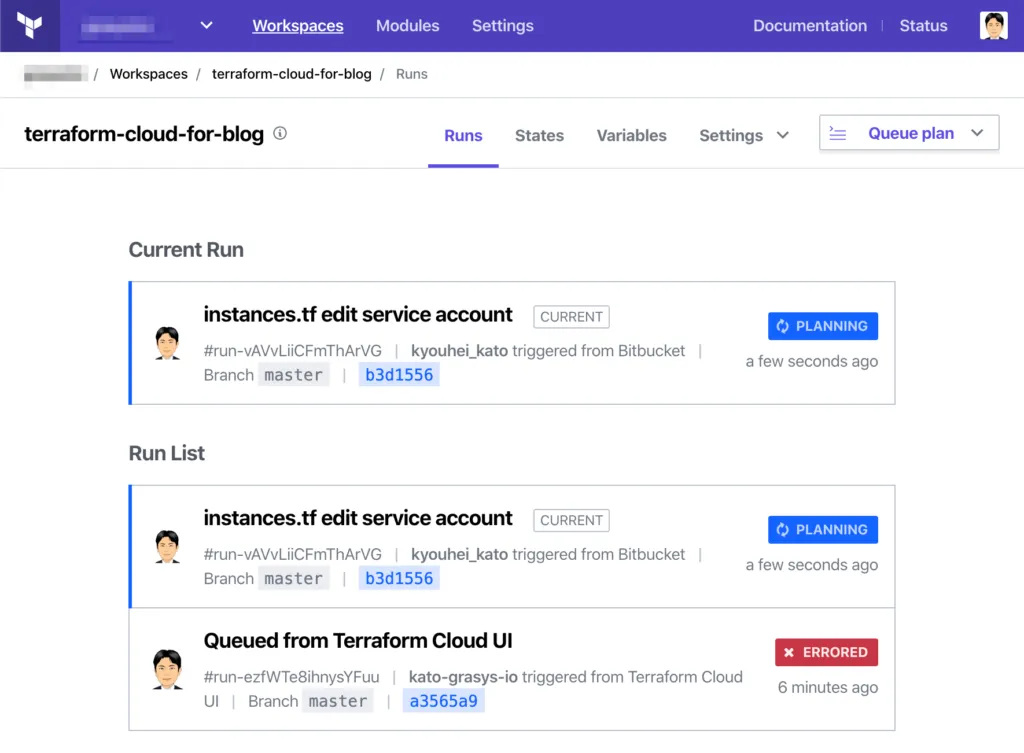Click the info icon beside workspace name
The image size is (1024, 753).
pyautogui.click(x=280, y=133)
